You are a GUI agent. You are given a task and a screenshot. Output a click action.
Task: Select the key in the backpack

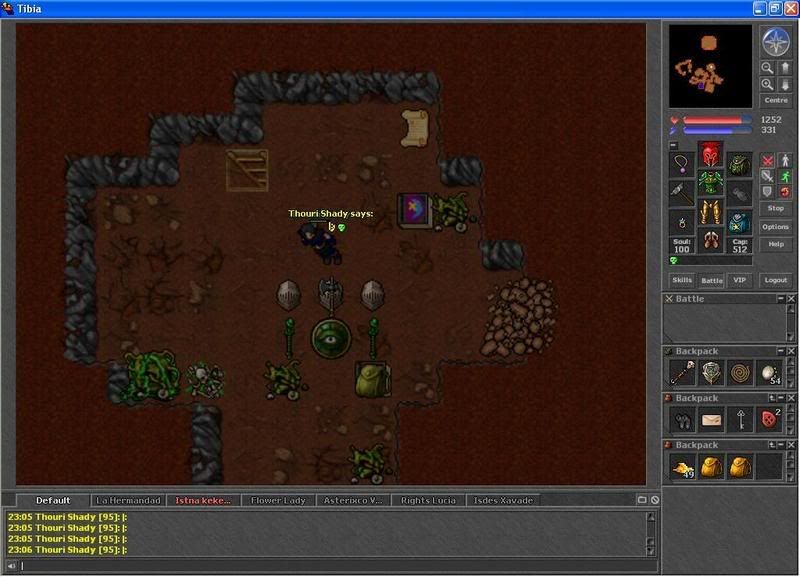pos(740,420)
